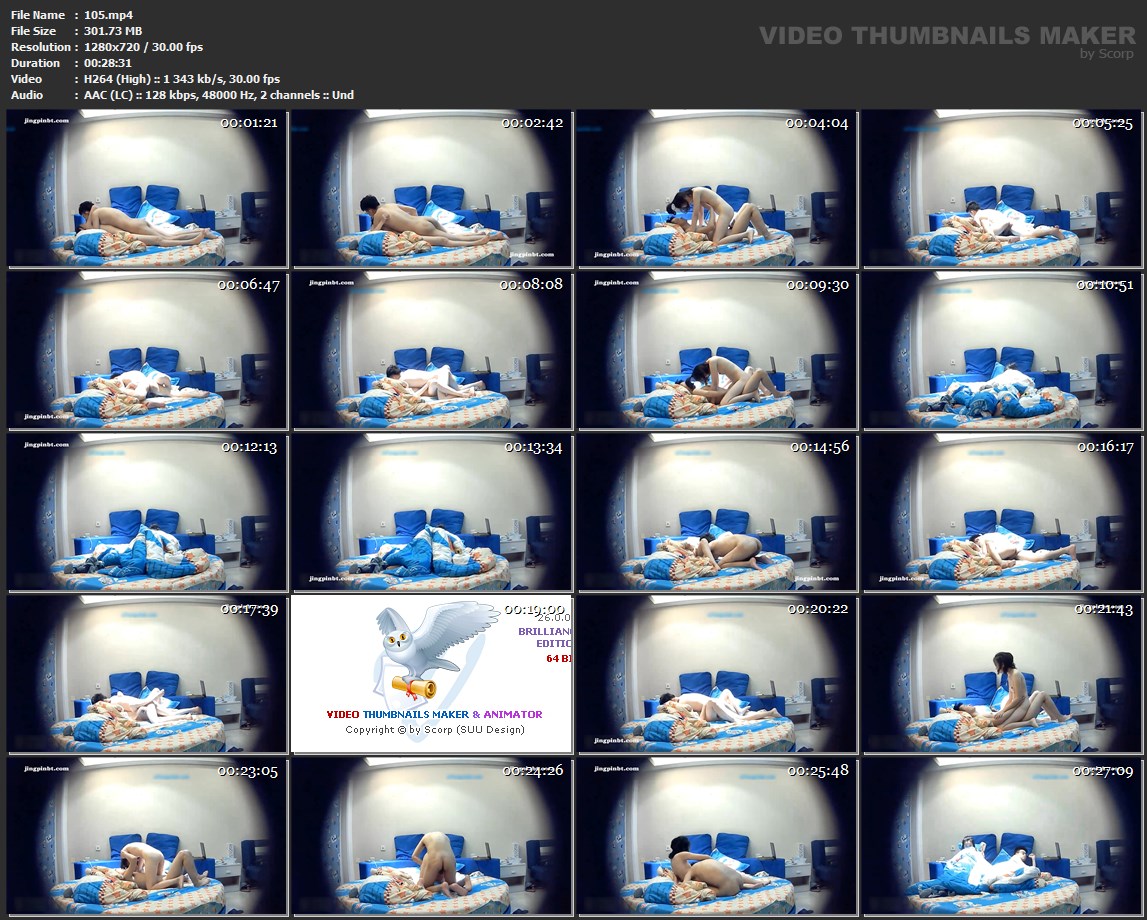Click the Duration 00:28:31 value
The width and height of the screenshot is (1147, 920).
click(x=108, y=63)
